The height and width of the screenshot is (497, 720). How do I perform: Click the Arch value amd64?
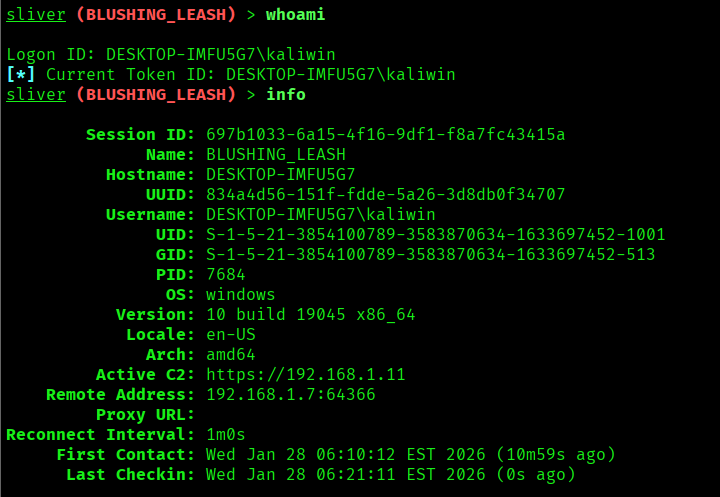point(231,355)
